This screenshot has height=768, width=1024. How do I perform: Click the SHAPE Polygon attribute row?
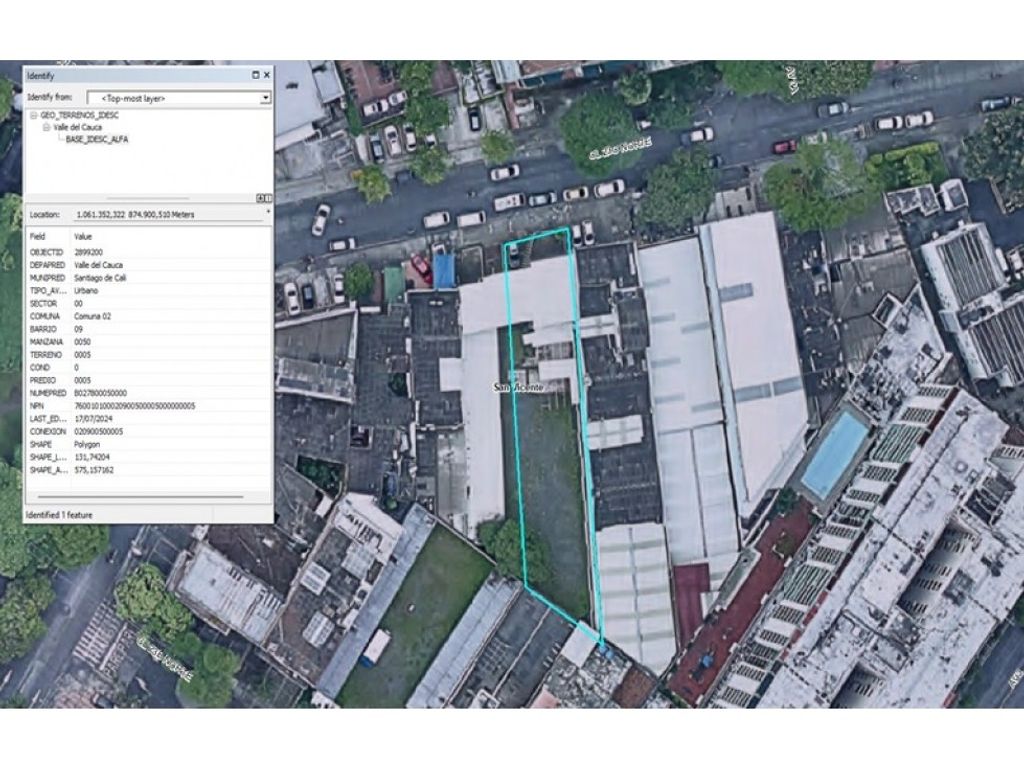[x=100, y=444]
